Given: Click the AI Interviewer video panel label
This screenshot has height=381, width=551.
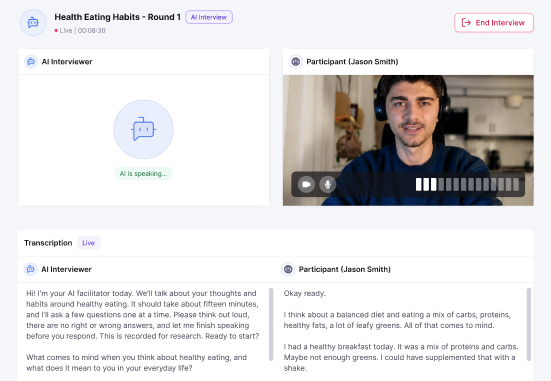Looking at the screenshot, I should click(67, 62).
